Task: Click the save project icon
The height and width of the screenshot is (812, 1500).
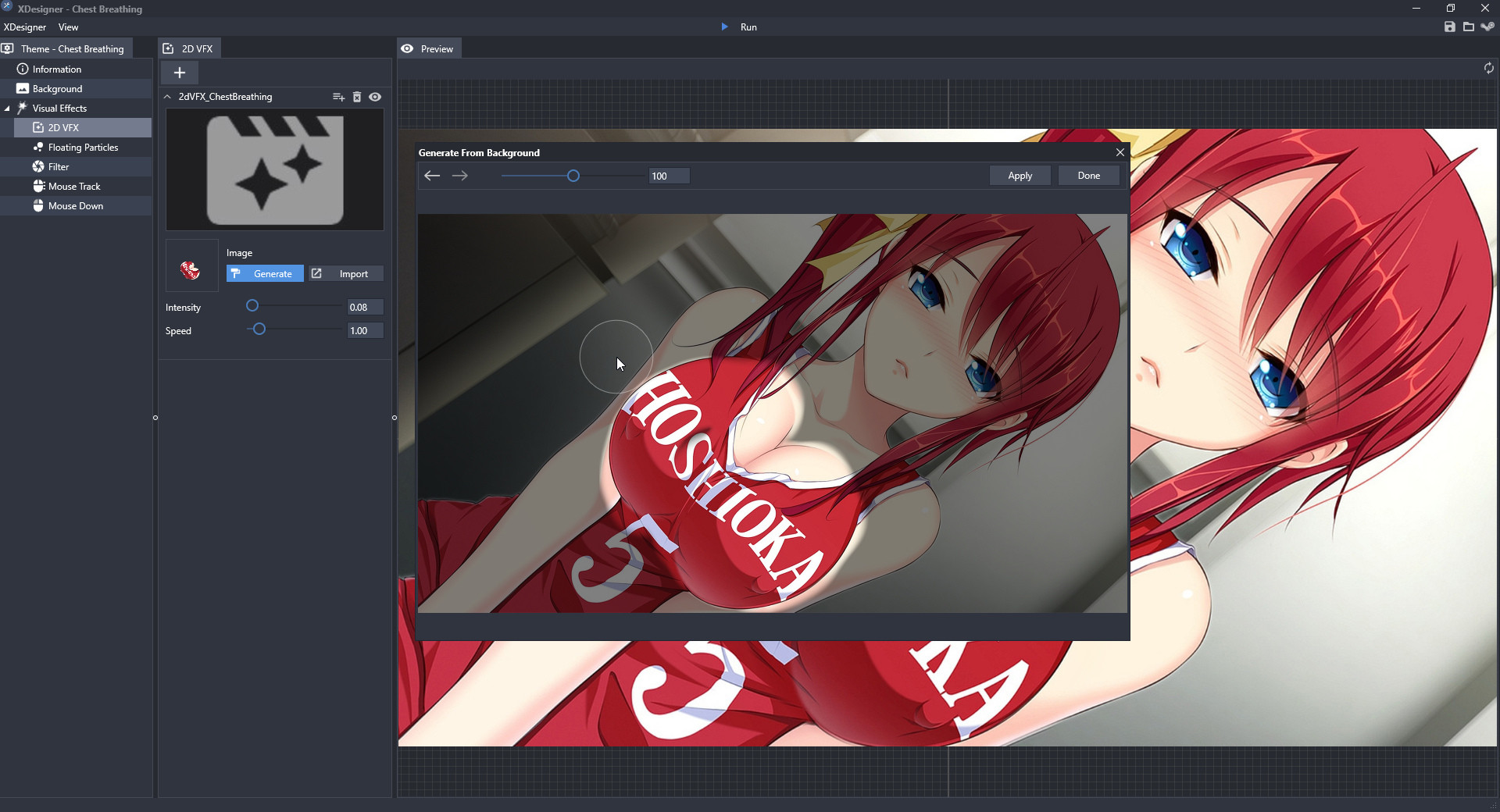Action: [x=1451, y=27]
